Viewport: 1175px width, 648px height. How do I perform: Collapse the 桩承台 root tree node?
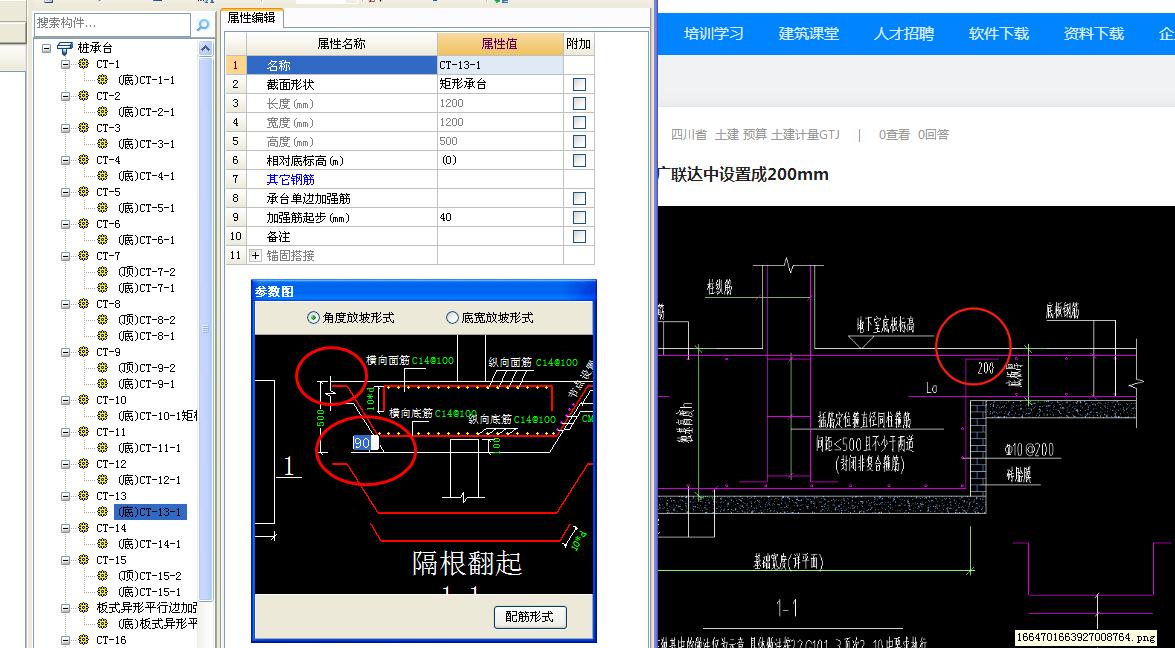pyautogui.click(x=46, y=48)
